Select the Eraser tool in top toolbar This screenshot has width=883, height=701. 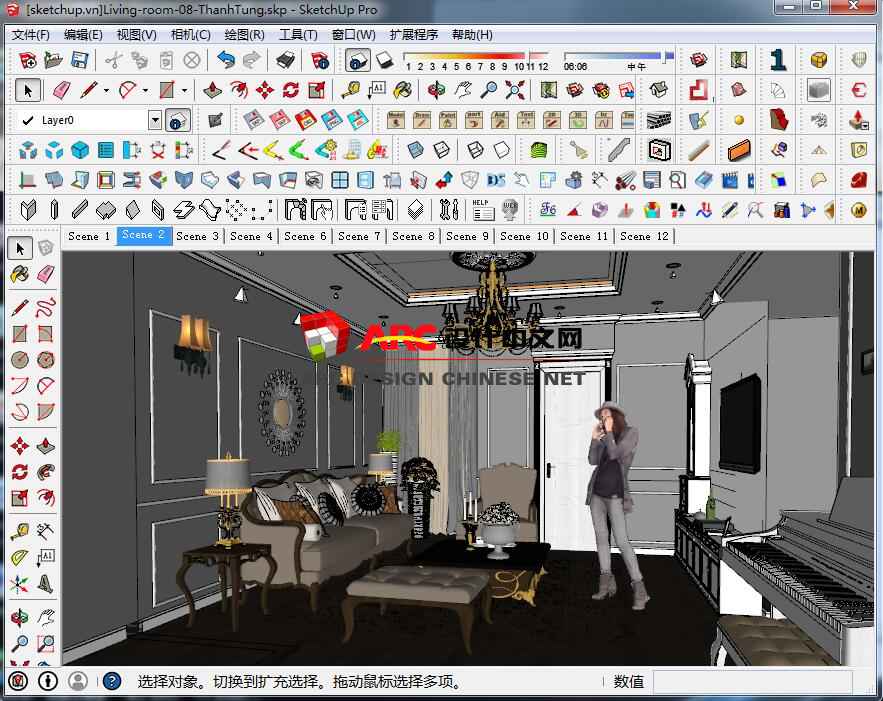coord(61,90)
